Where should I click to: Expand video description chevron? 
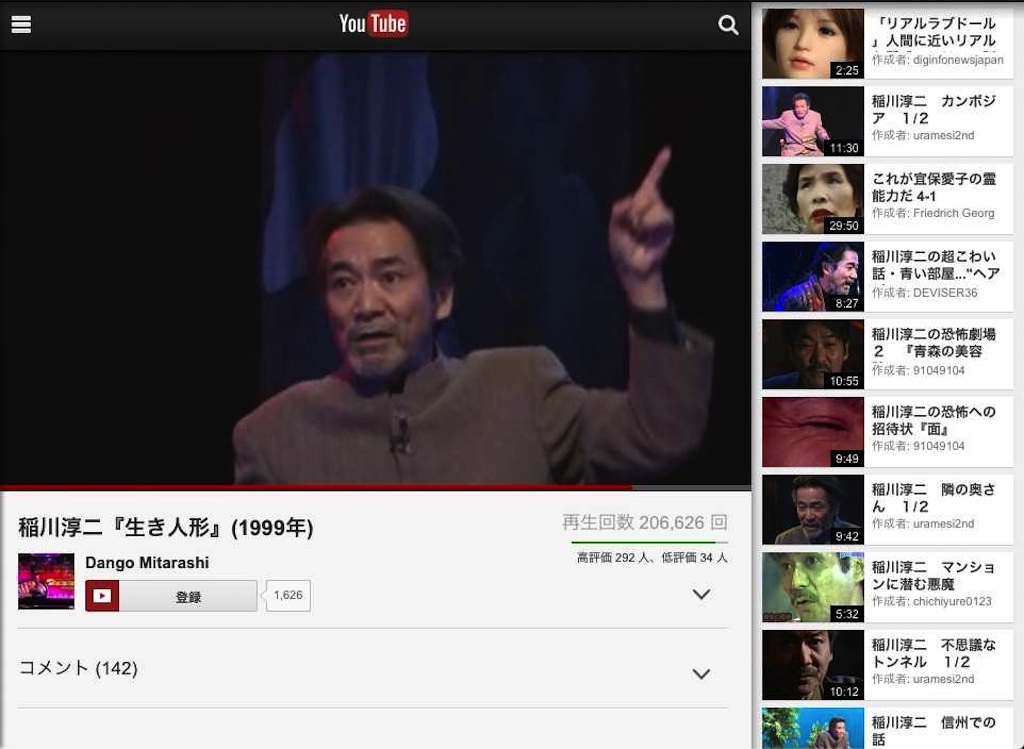point(701,594)
